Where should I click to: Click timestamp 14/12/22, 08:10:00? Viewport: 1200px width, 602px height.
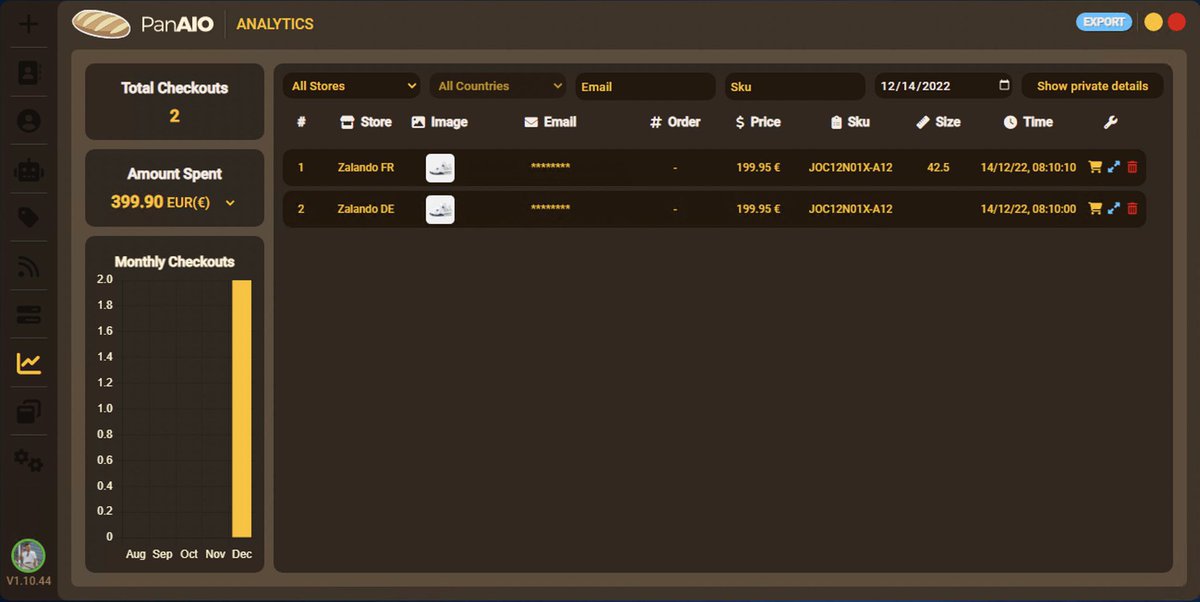[1028, 209]
